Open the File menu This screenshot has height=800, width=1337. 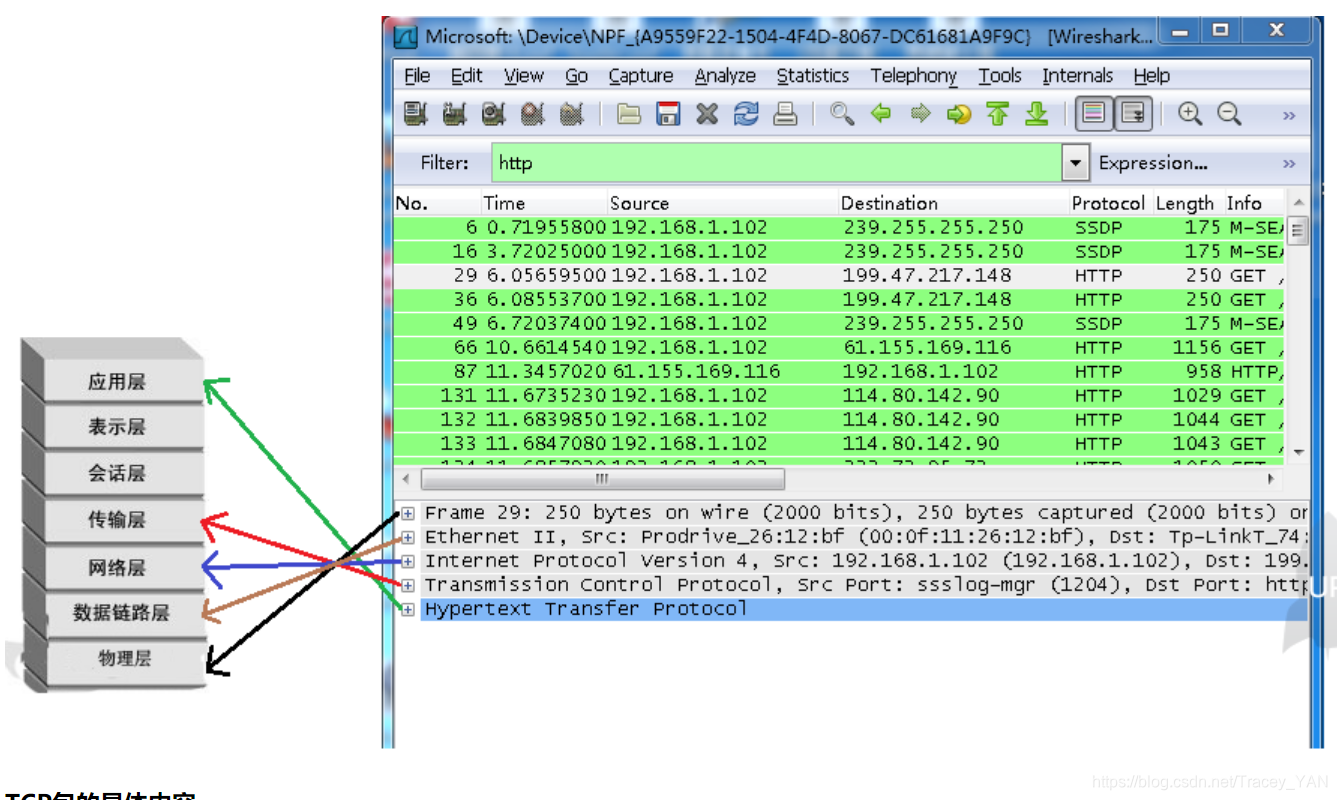(x=417, y=76)
